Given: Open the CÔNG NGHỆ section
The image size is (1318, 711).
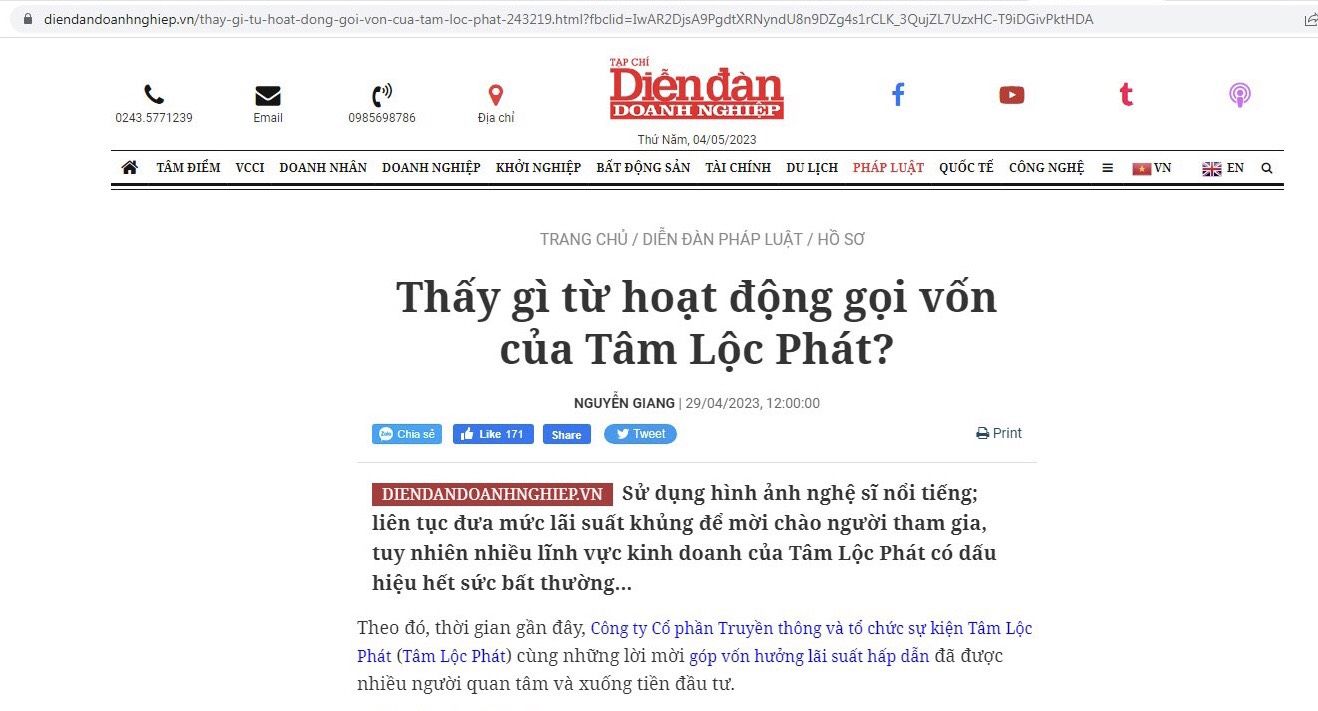Looking at the screenshot, I should pos(1046,168).
